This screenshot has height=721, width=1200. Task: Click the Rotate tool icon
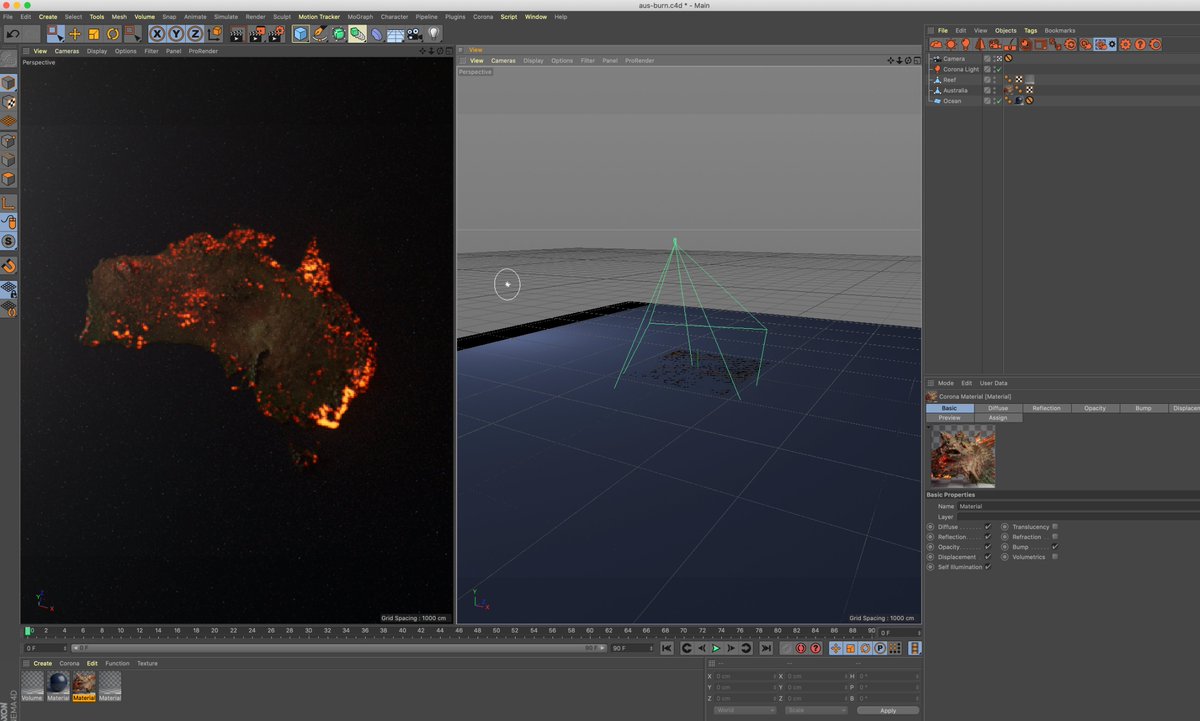click(113, 34)
